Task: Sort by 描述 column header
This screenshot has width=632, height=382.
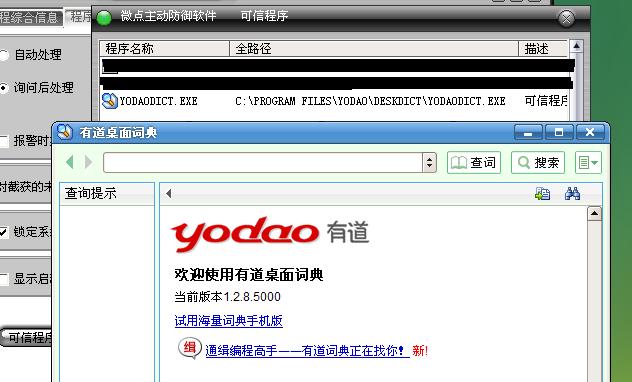Action: 543,49
